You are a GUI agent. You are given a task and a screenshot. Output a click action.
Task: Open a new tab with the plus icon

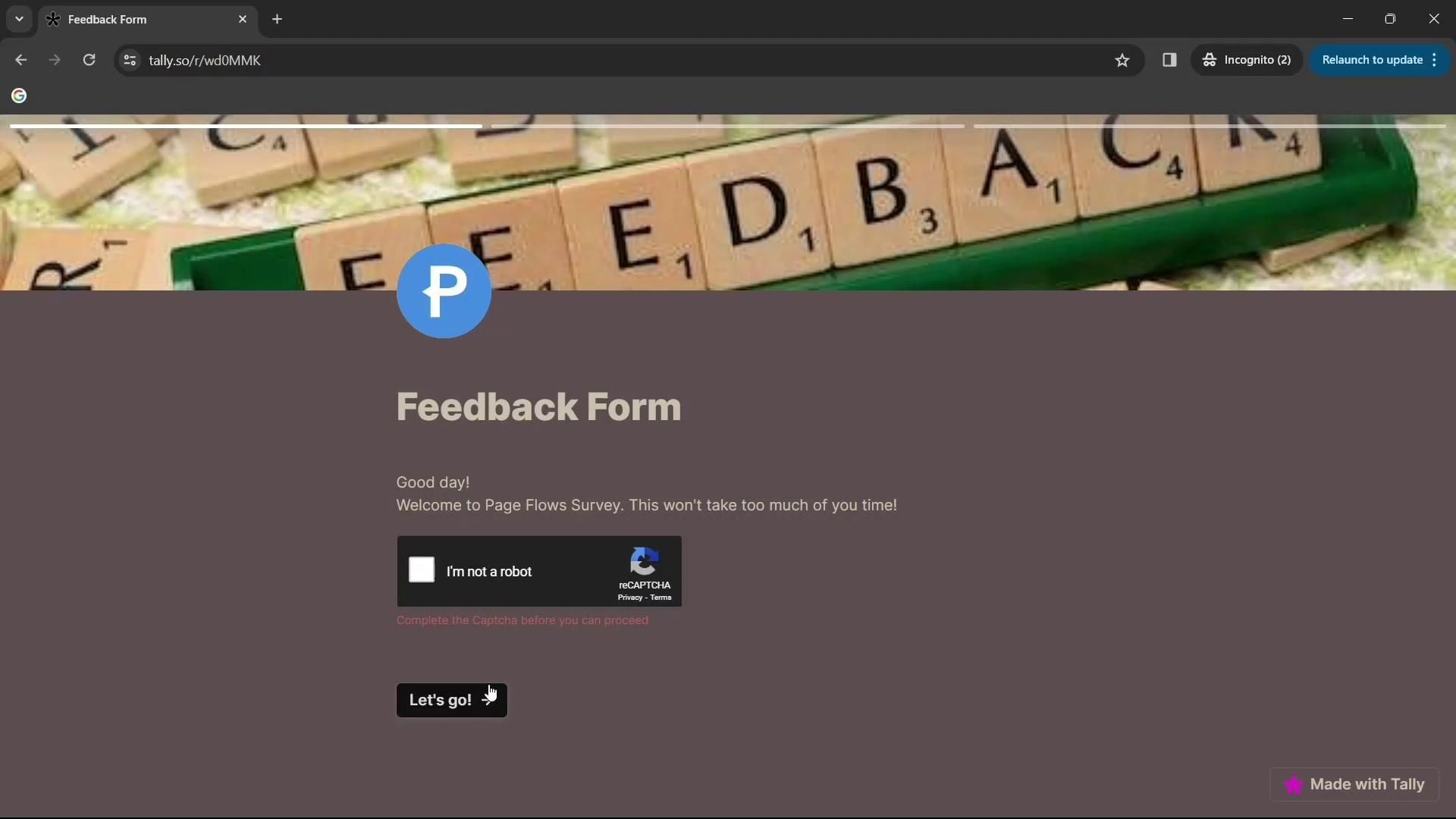click(x=278, y=19)
